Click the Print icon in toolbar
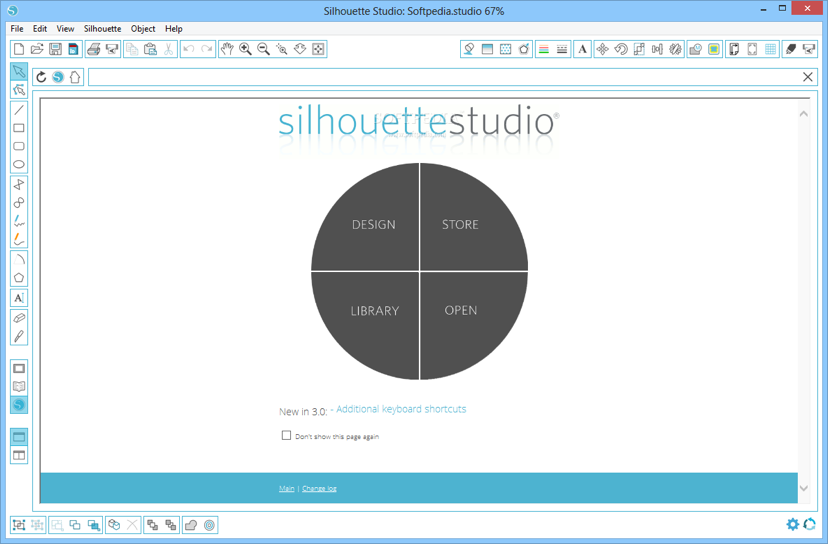 (93, 49)
